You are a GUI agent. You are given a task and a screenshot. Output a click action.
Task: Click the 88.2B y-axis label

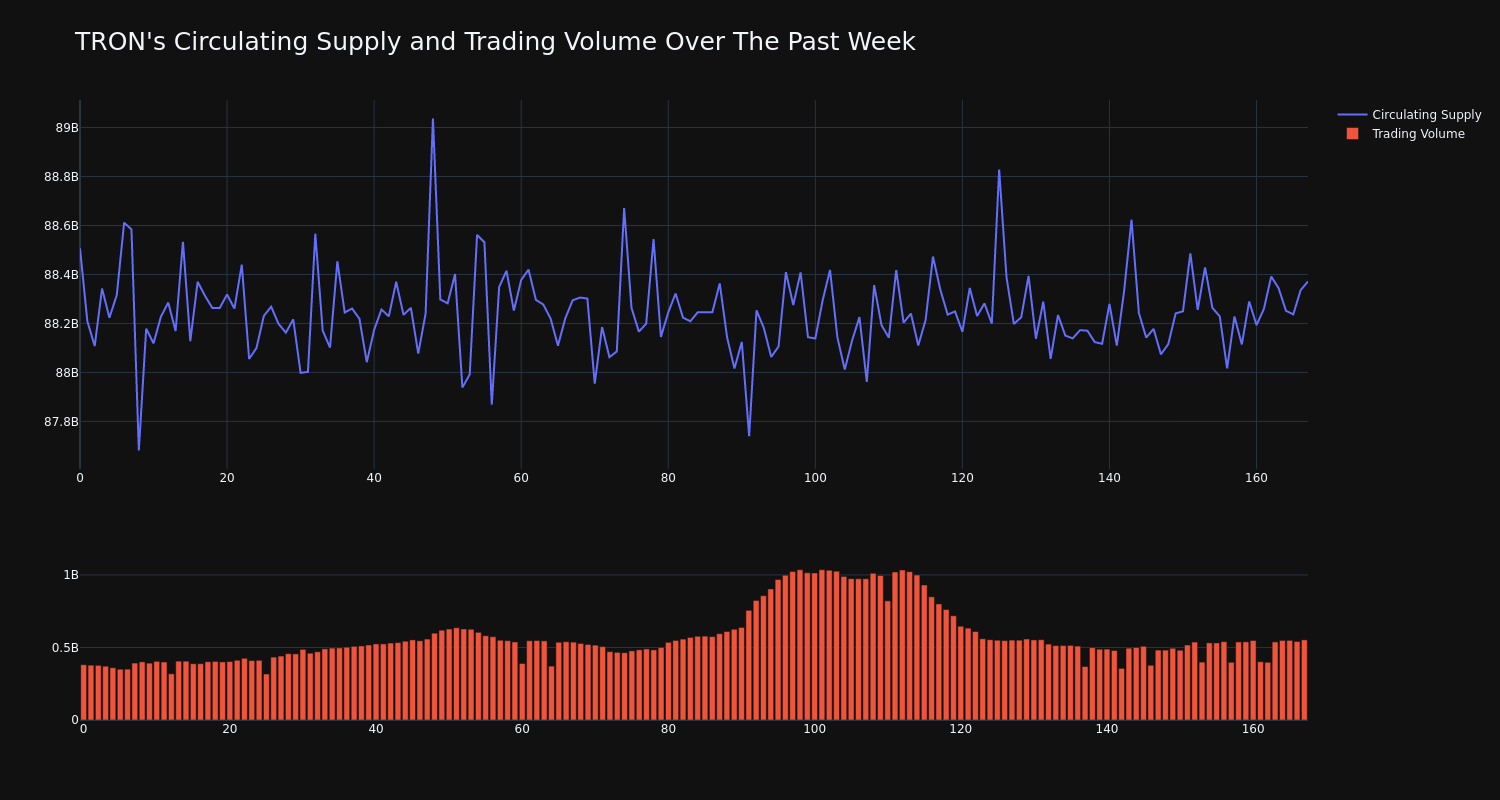[61, 324]
